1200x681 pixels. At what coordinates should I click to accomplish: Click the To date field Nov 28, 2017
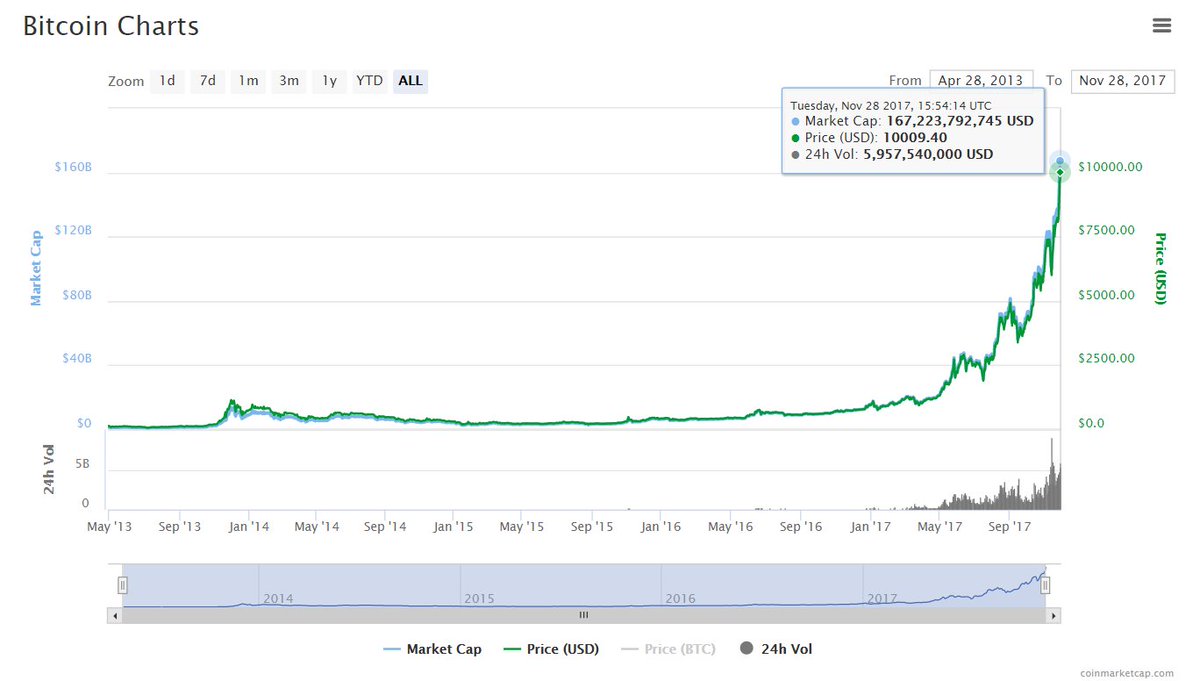[1122, 81]
